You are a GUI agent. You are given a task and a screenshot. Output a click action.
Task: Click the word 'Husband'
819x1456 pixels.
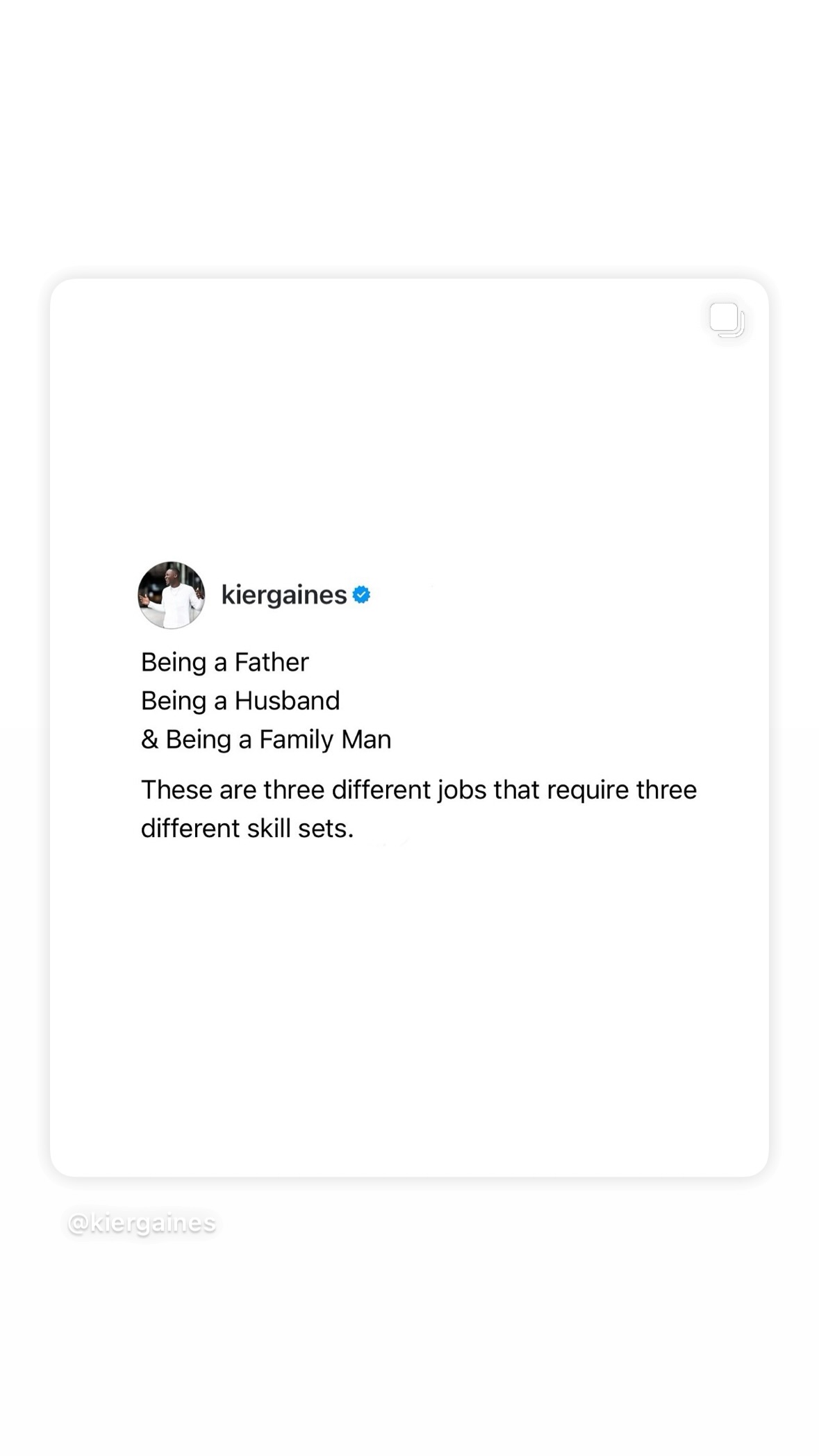(x=288, y=700)
